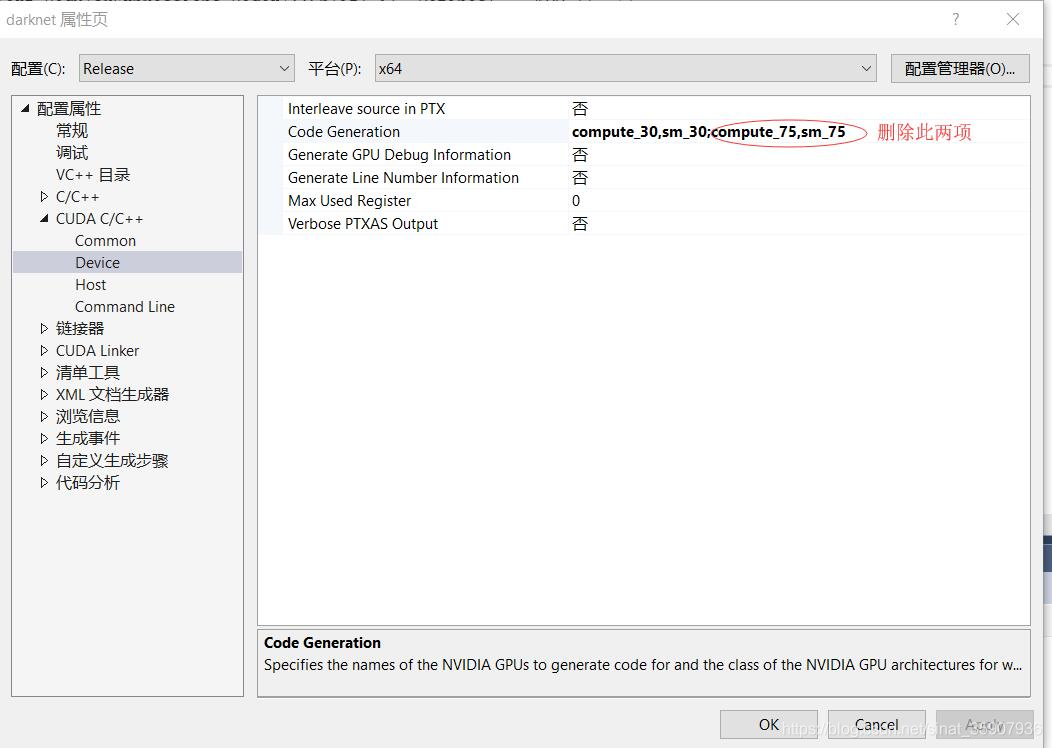
Task: Click the Max Used Register property
Action: point(349,201)
